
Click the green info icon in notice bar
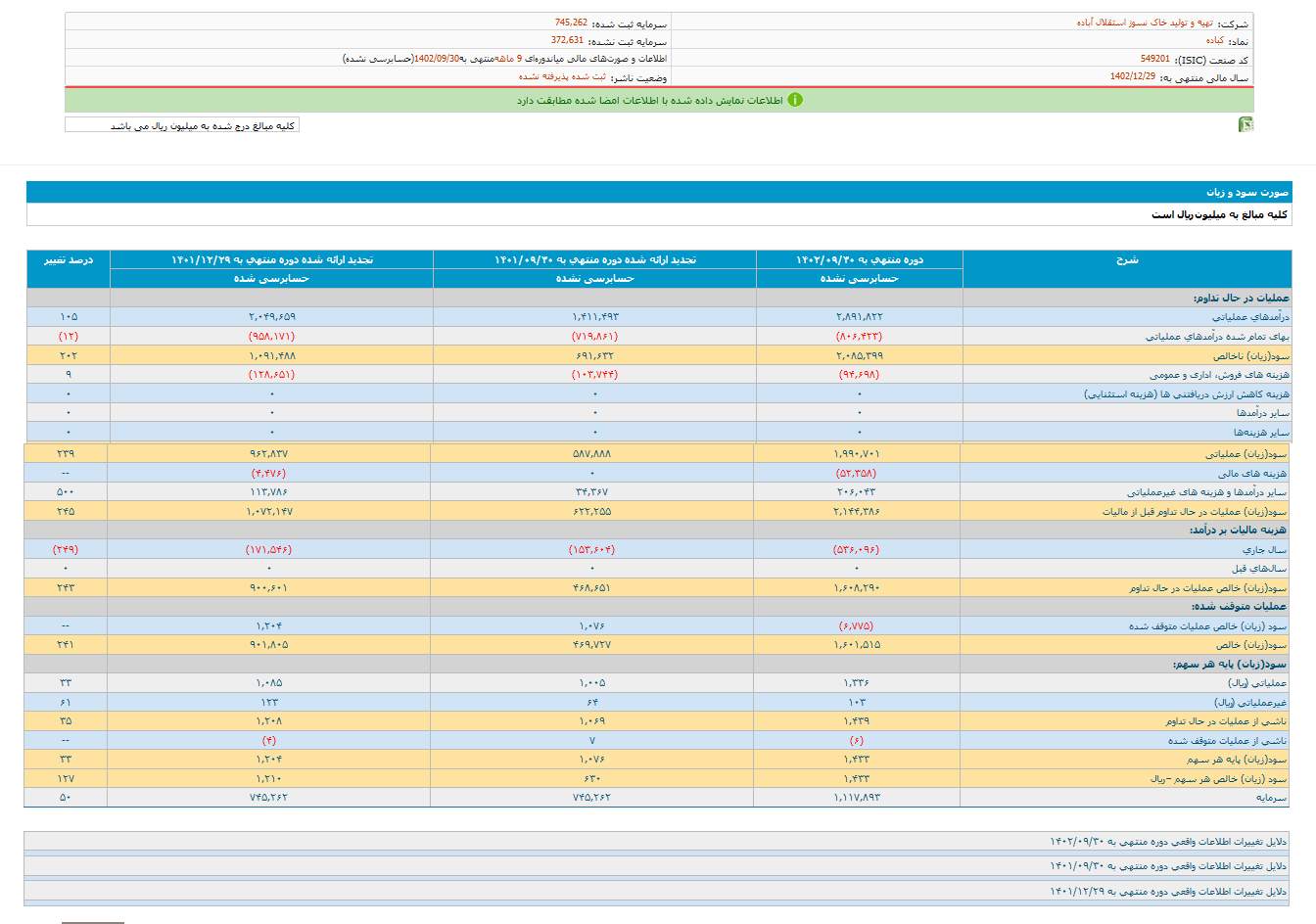795,100
